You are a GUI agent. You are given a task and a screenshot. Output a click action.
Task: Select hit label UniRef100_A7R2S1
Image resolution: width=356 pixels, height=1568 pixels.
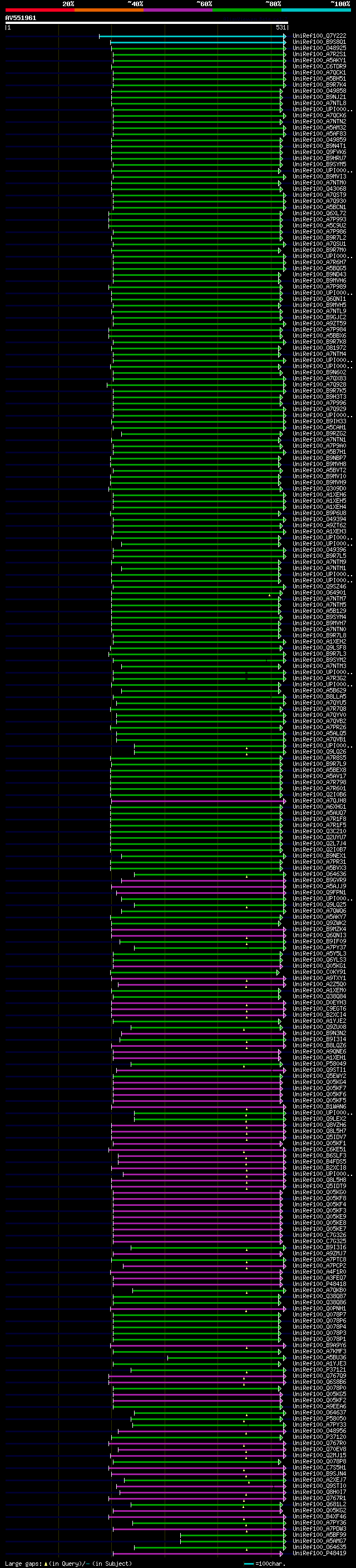pyautogui.click(x=319, y=54)
